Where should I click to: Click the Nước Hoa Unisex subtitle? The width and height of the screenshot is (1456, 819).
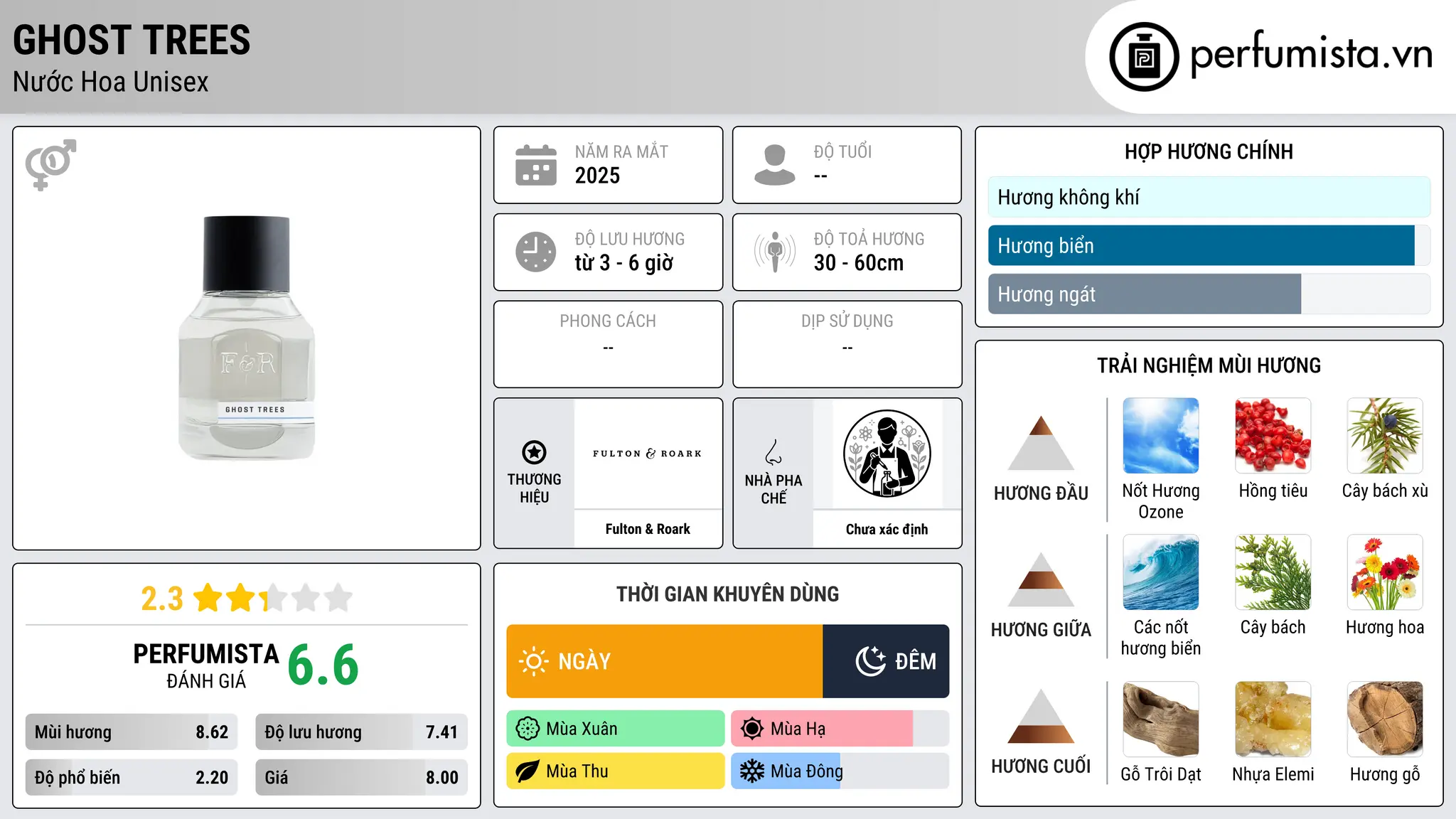111,82
